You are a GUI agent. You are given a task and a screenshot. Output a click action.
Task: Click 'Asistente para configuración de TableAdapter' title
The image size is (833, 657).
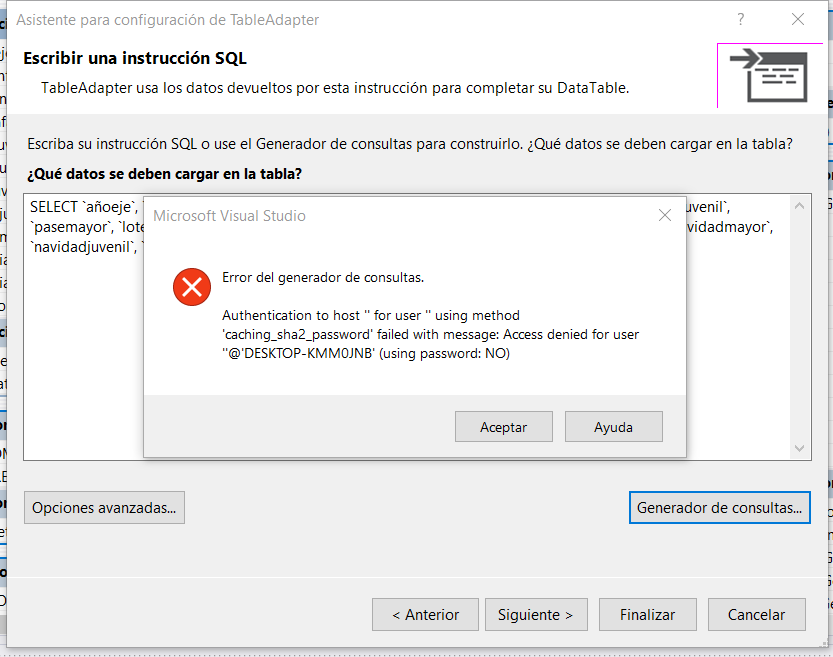(167, 20)
